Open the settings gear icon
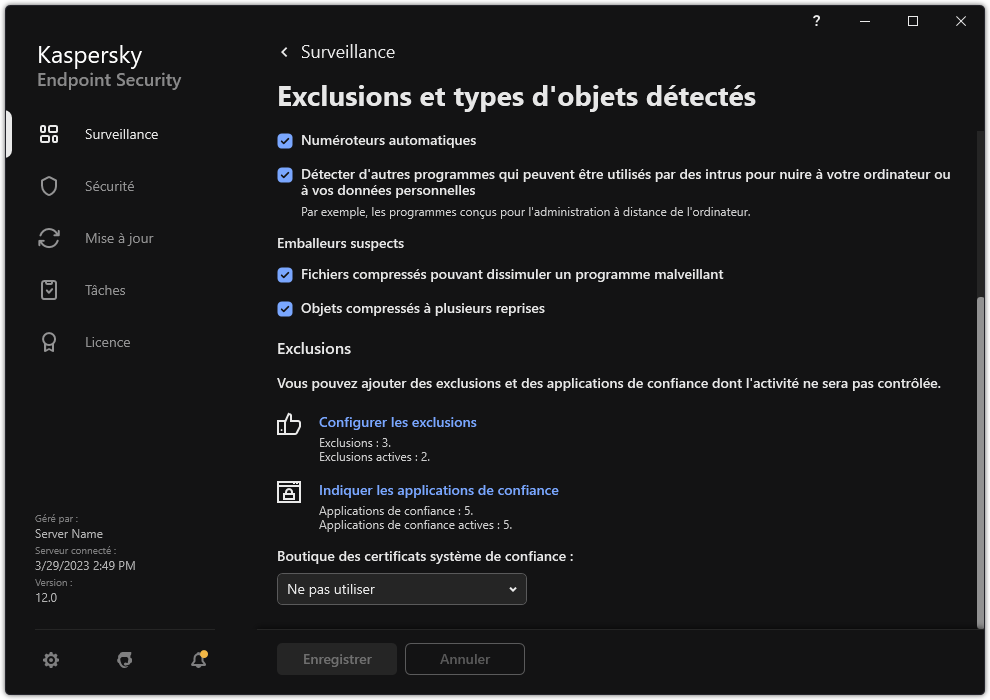 point(50,660)
